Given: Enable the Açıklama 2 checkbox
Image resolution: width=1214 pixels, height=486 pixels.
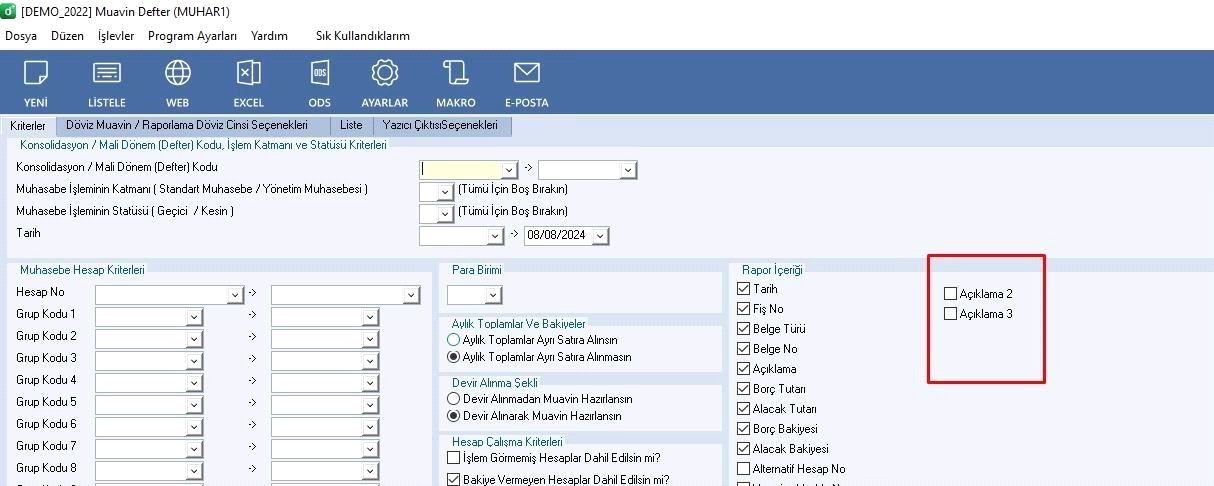Looking at the screenshot, I should coord(950,294).
